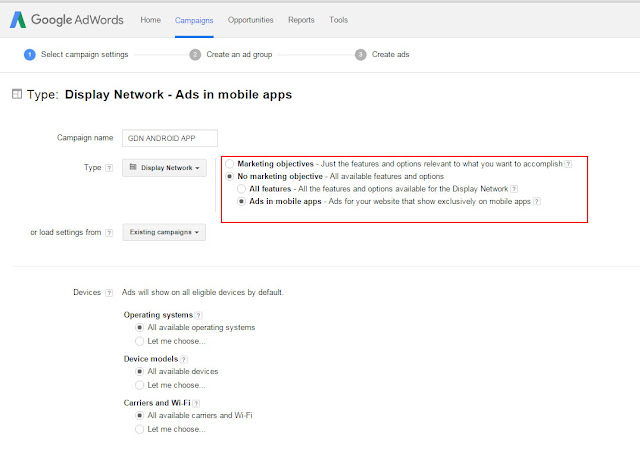Go to the Home tab
Screen dimensions: 640x455
point(151,20)
